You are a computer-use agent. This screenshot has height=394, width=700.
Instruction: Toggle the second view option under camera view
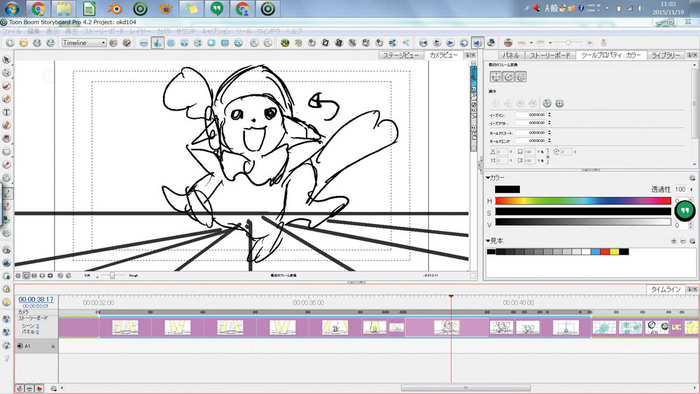click(26, 276)
